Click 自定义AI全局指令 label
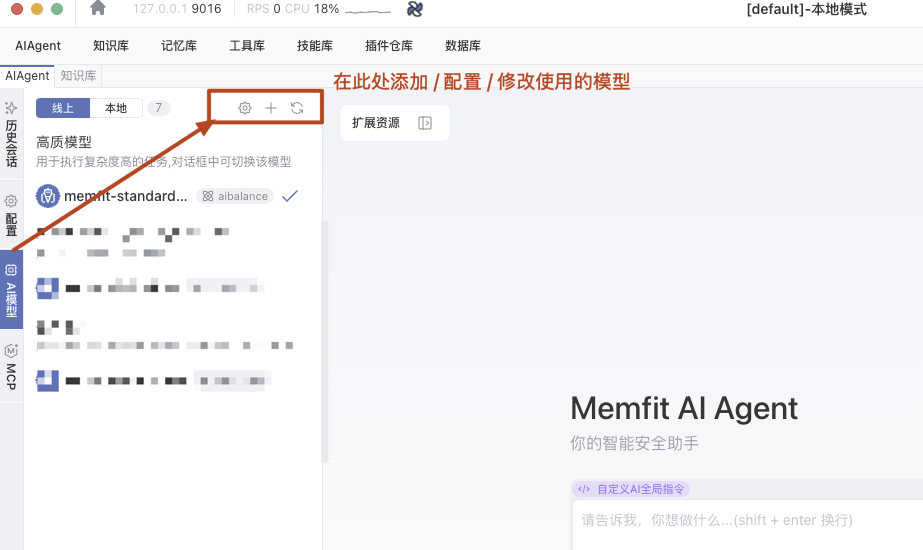Screen dimensions: 923x550 click(640, 489)
